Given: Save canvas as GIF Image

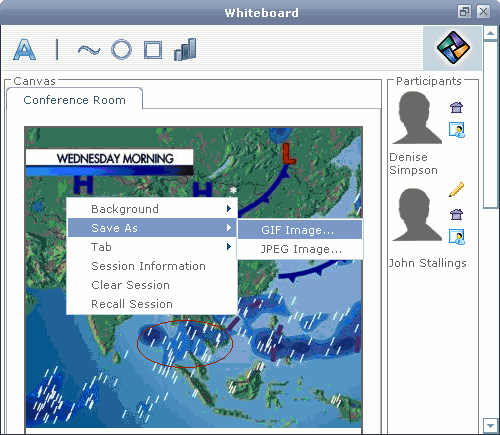Looking at the screenshot, I should [300, 230].
